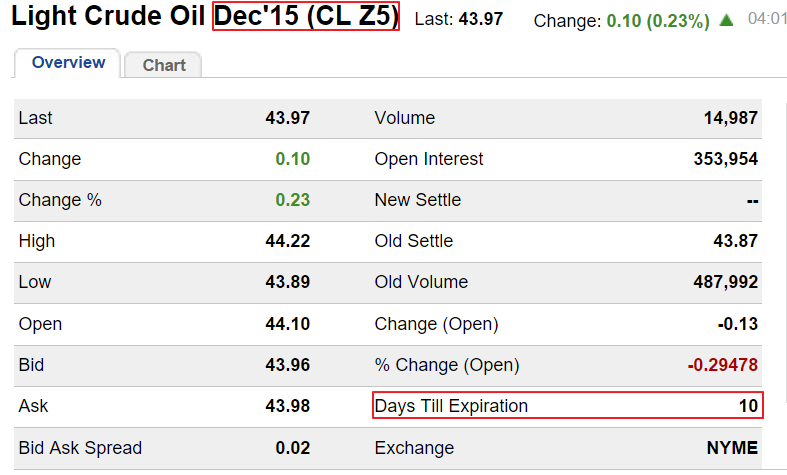Click the Dec'15 (CL Z5) contract label
Screen dimensions: 787x475
pos(306,17)
